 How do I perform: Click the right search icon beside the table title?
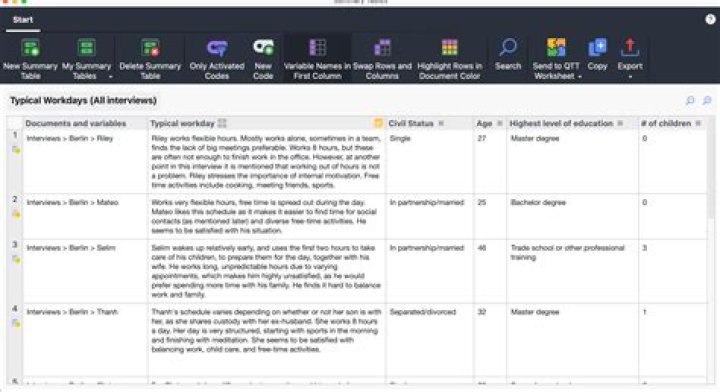coord(707,100)
